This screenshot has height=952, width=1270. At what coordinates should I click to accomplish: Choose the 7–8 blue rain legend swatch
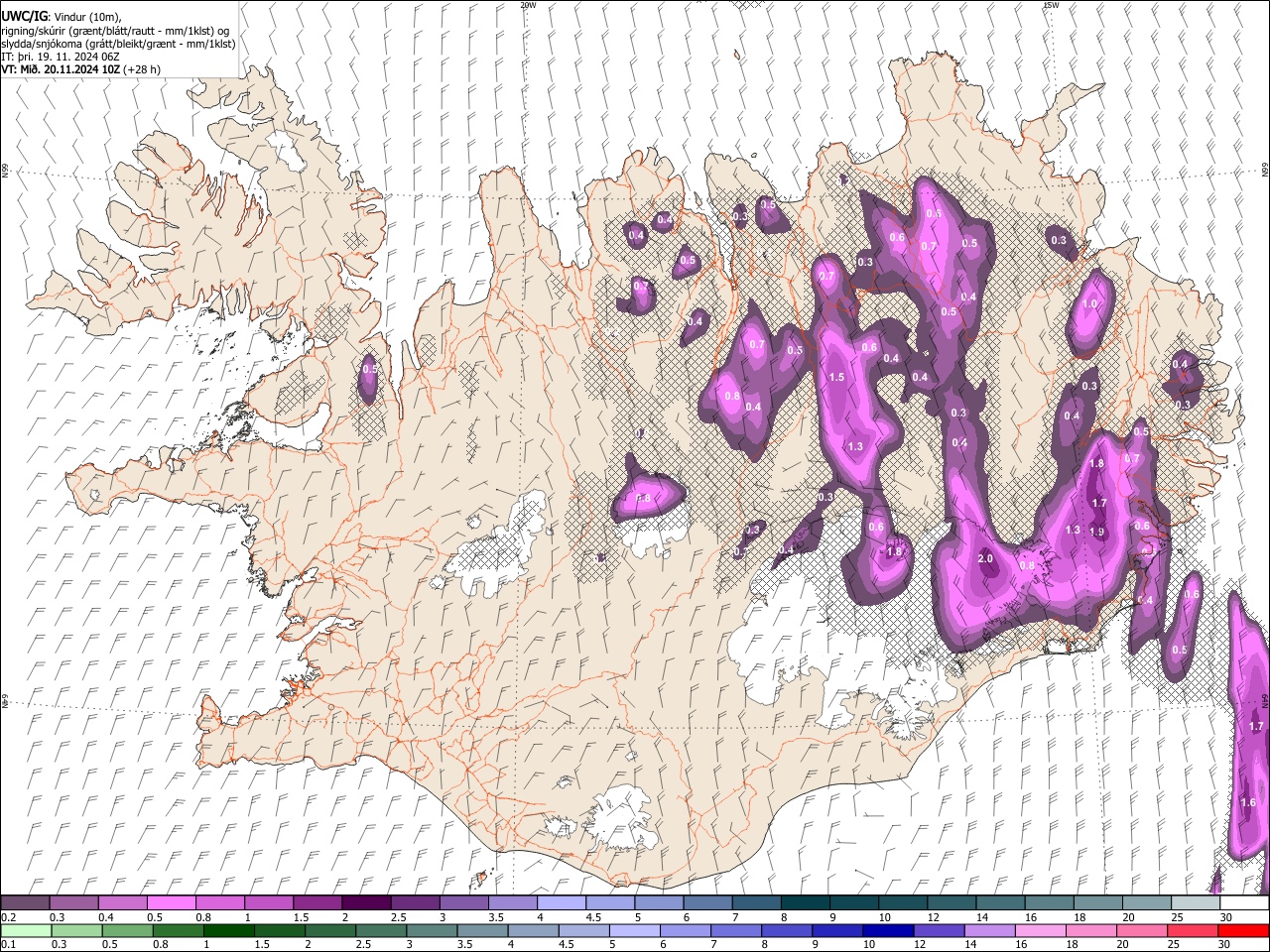click(x=735, y=930)
